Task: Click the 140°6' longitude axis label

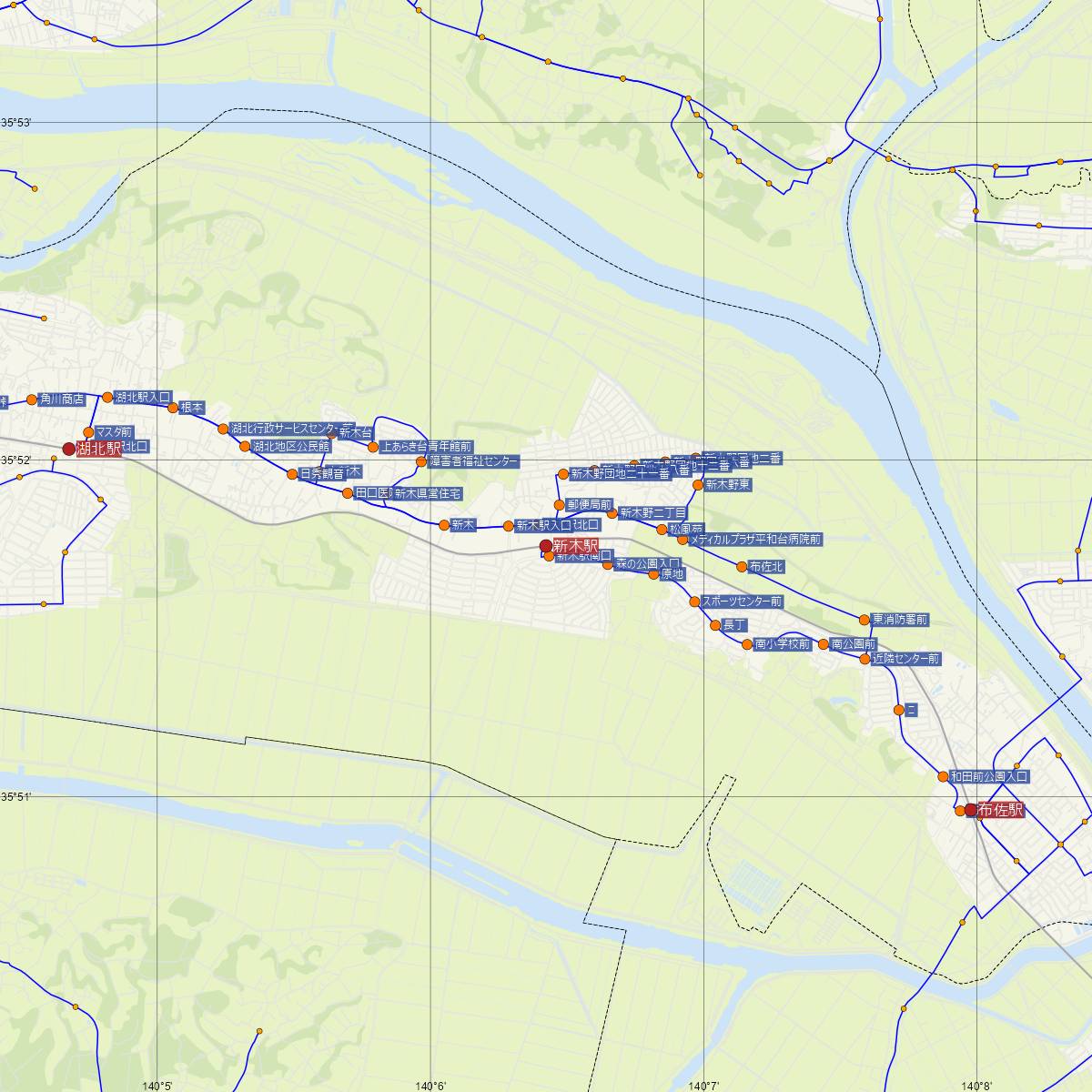Action: click(x=430, y=1085)
